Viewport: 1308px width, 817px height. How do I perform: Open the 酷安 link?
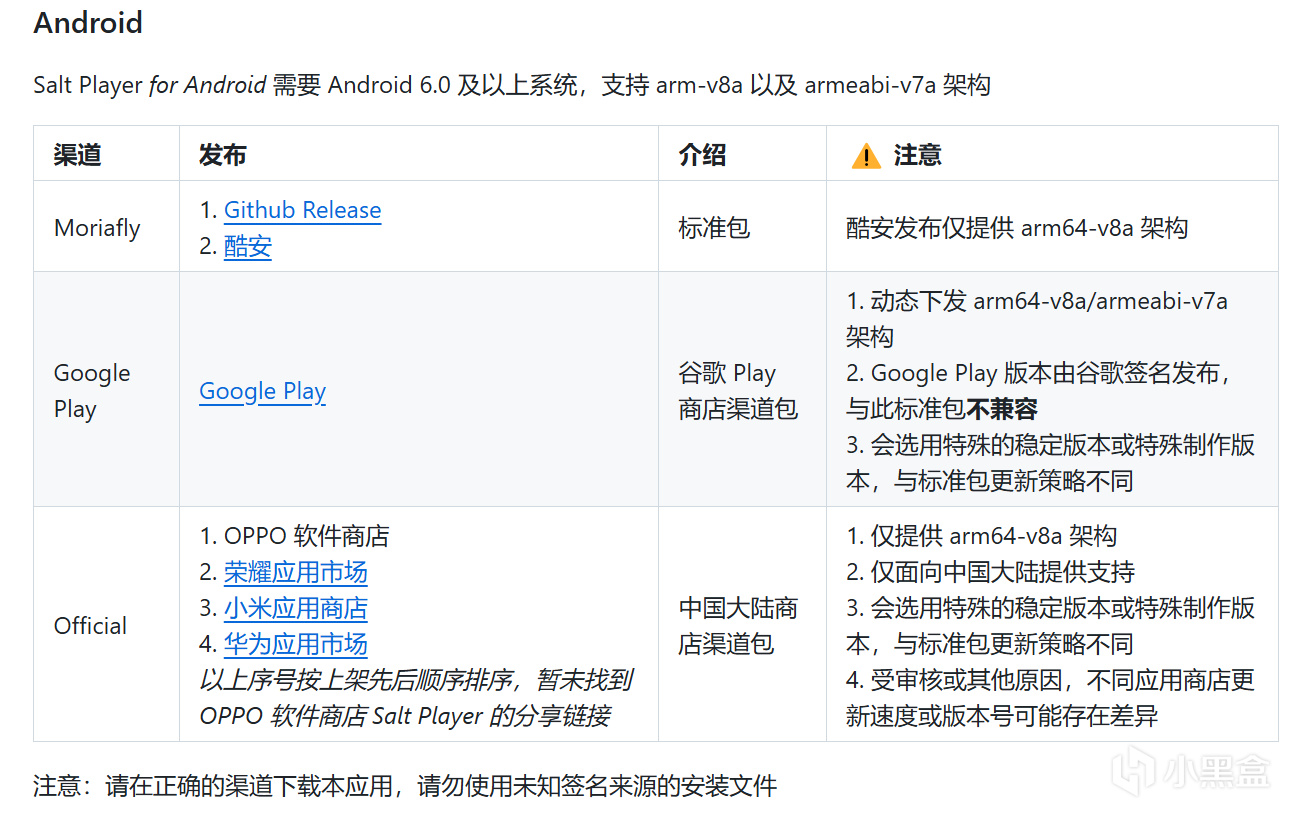(x=248, y=246)
